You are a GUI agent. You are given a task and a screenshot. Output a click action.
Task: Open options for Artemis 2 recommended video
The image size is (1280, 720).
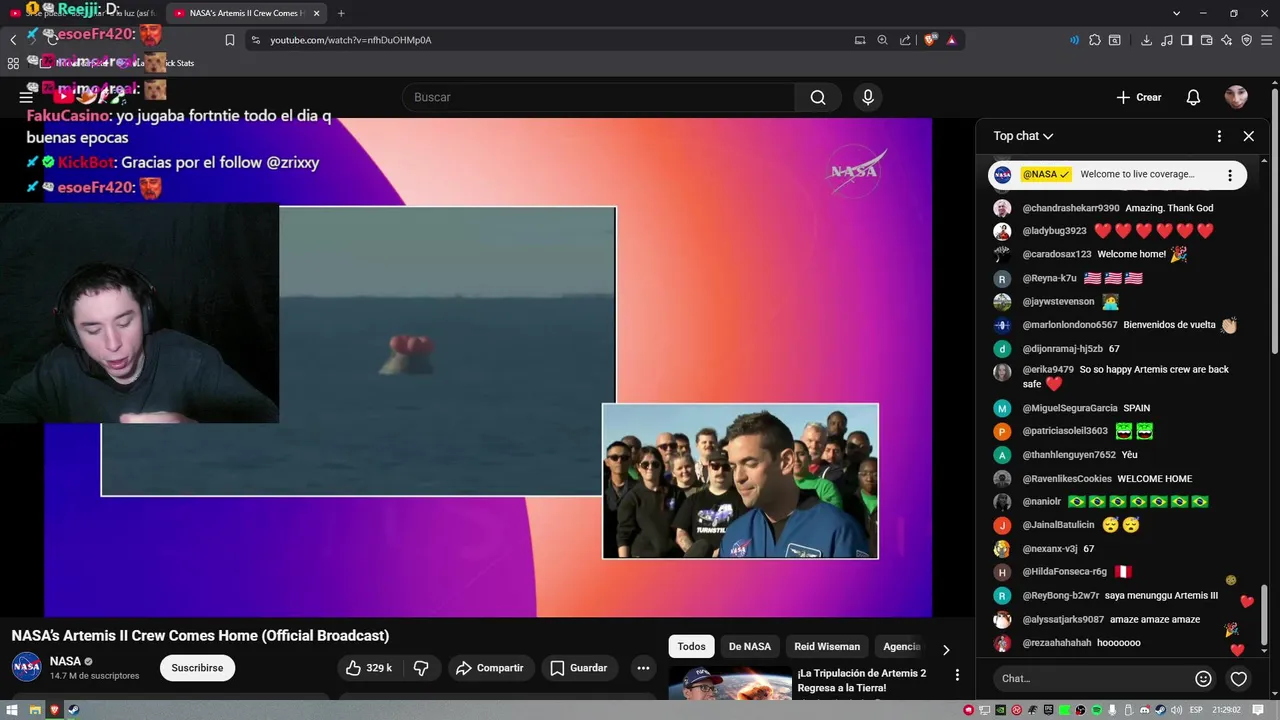[x=957, y=676]
